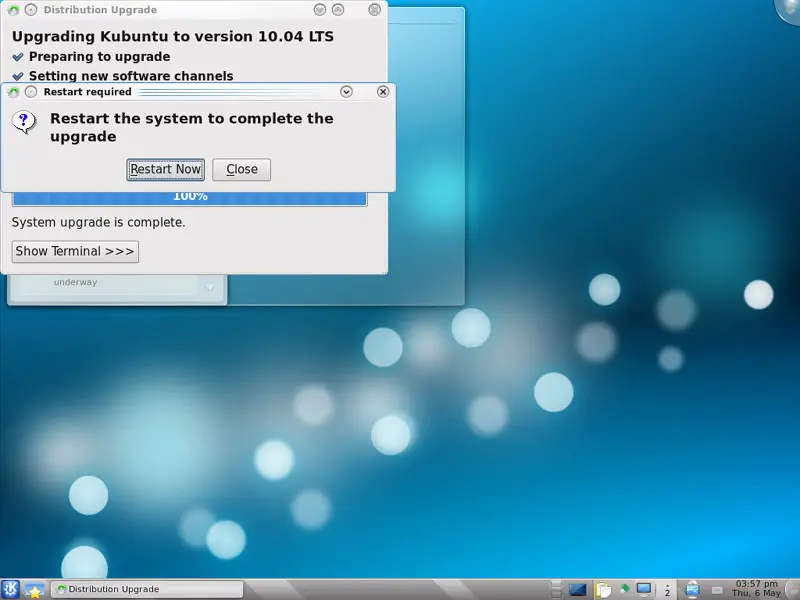Open the KDE Kickoff application launcher

(10, 589)
